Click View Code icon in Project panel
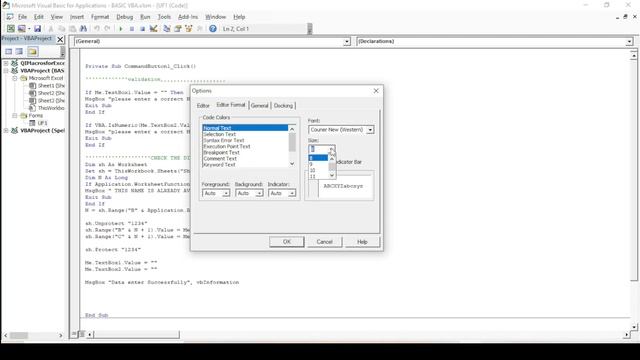 [9, 51]
